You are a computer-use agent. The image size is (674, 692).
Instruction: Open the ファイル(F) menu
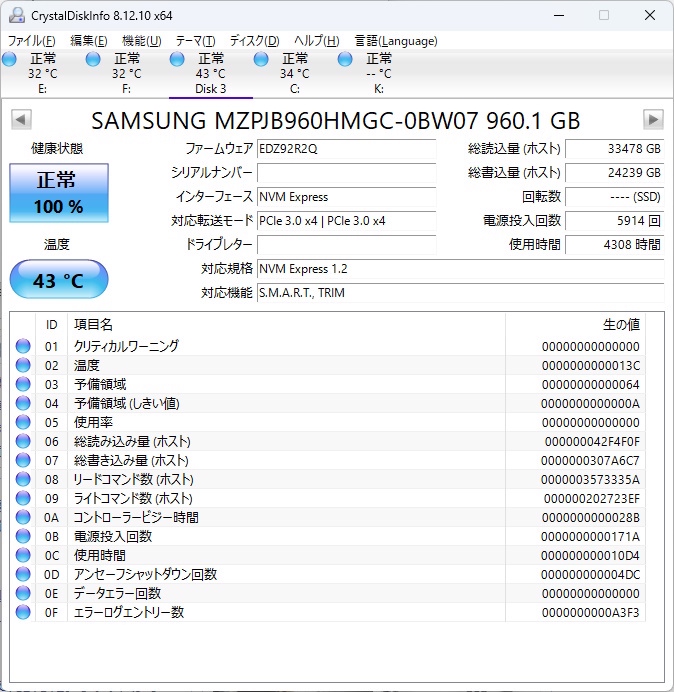point(32,41)
